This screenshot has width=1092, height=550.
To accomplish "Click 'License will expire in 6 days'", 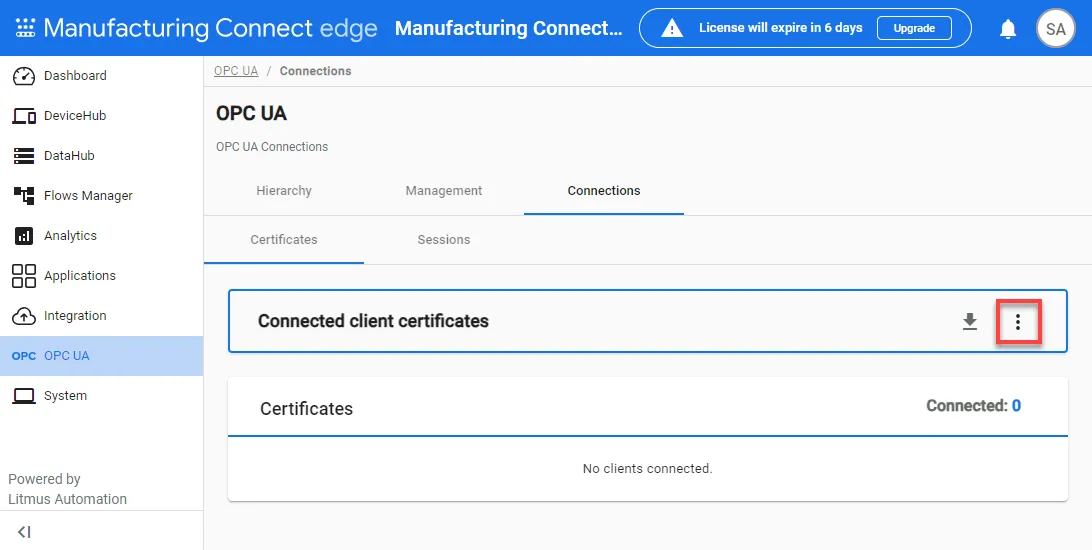I will [781, 28].
